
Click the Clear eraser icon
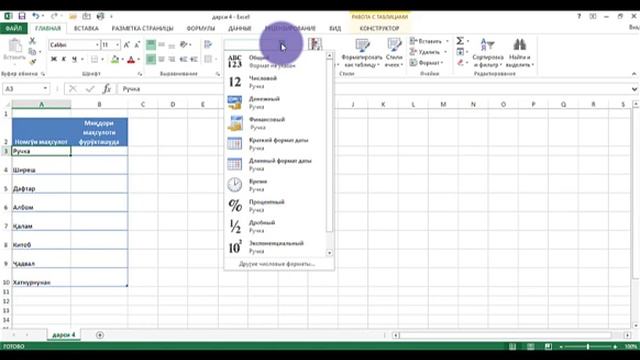(x=460, y=62)
